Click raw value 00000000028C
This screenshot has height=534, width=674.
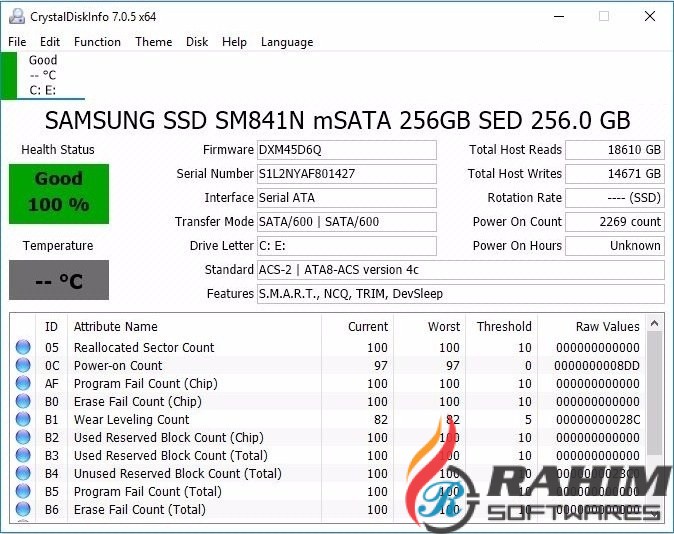click(598, 420)
